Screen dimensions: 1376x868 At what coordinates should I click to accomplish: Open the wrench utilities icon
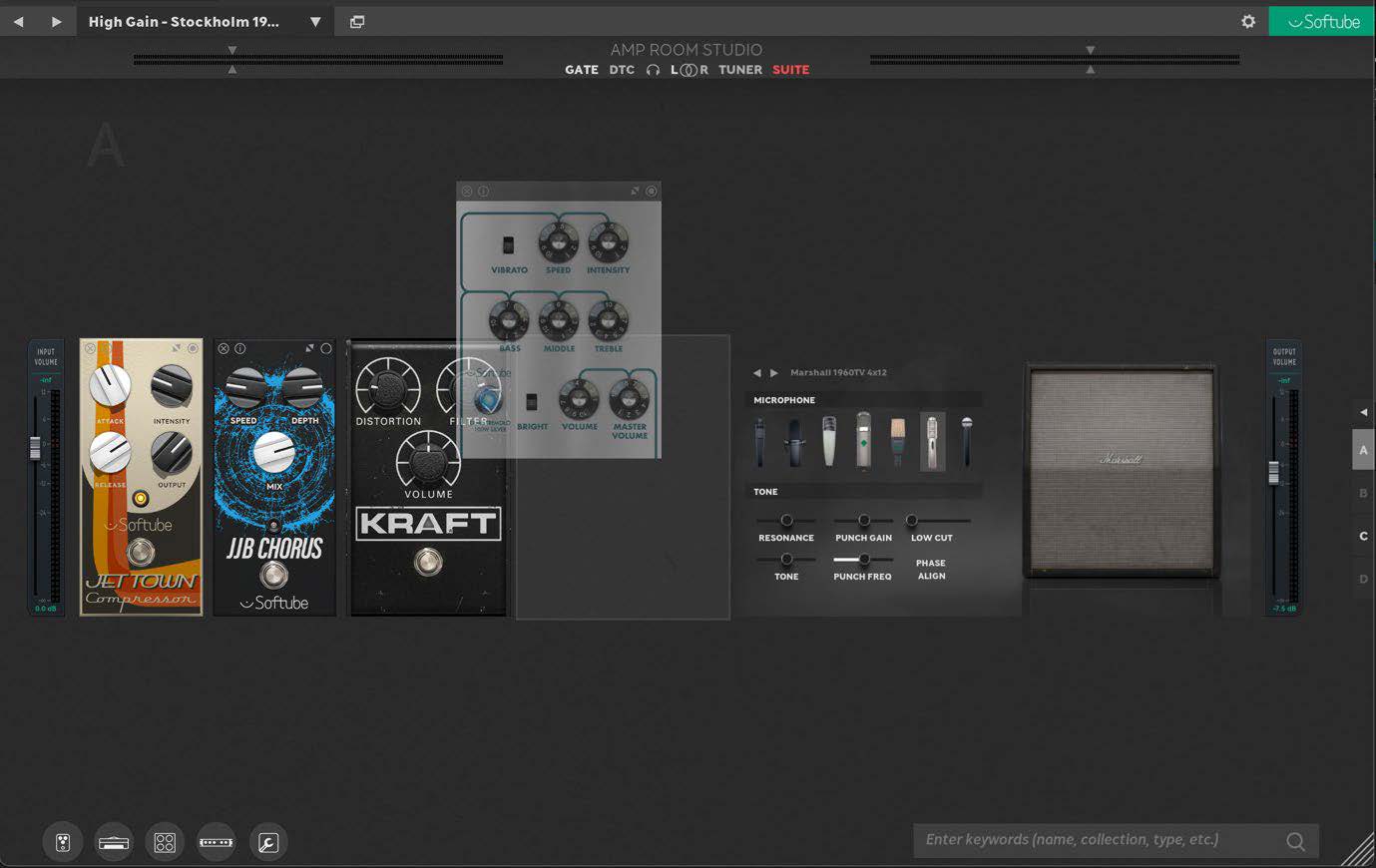[x=267, y=843]
